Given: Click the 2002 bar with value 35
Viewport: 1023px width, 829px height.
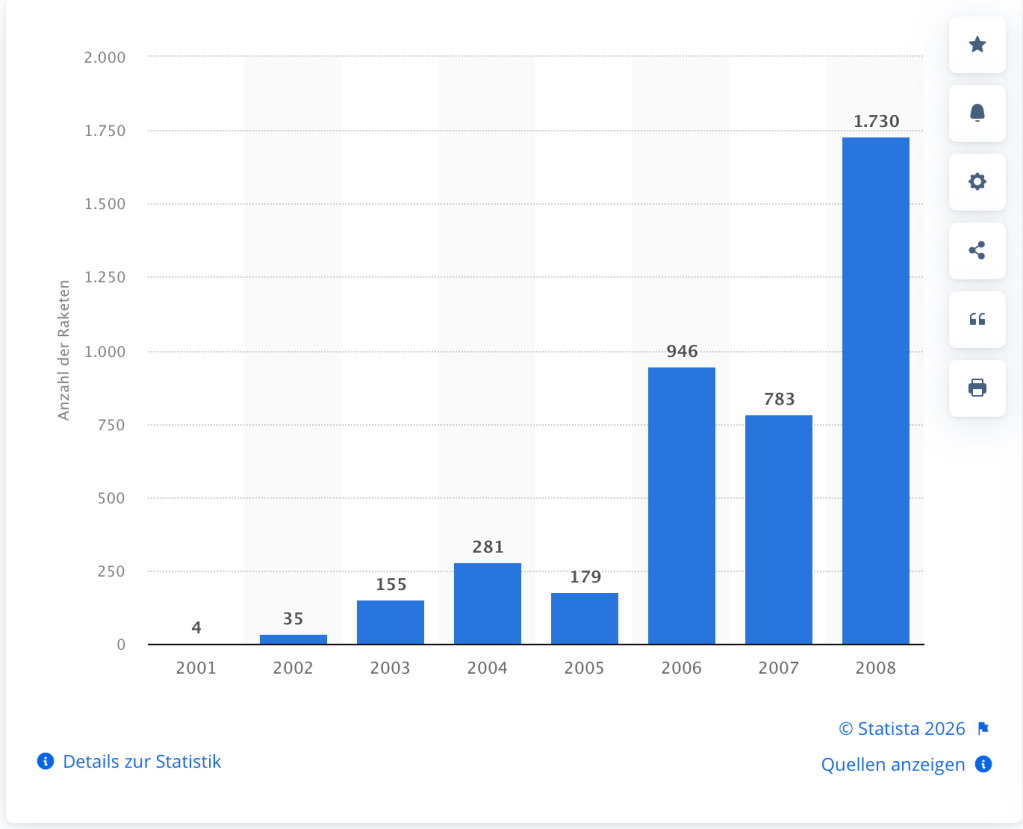Looking at the screenshot, I should 293,639.
